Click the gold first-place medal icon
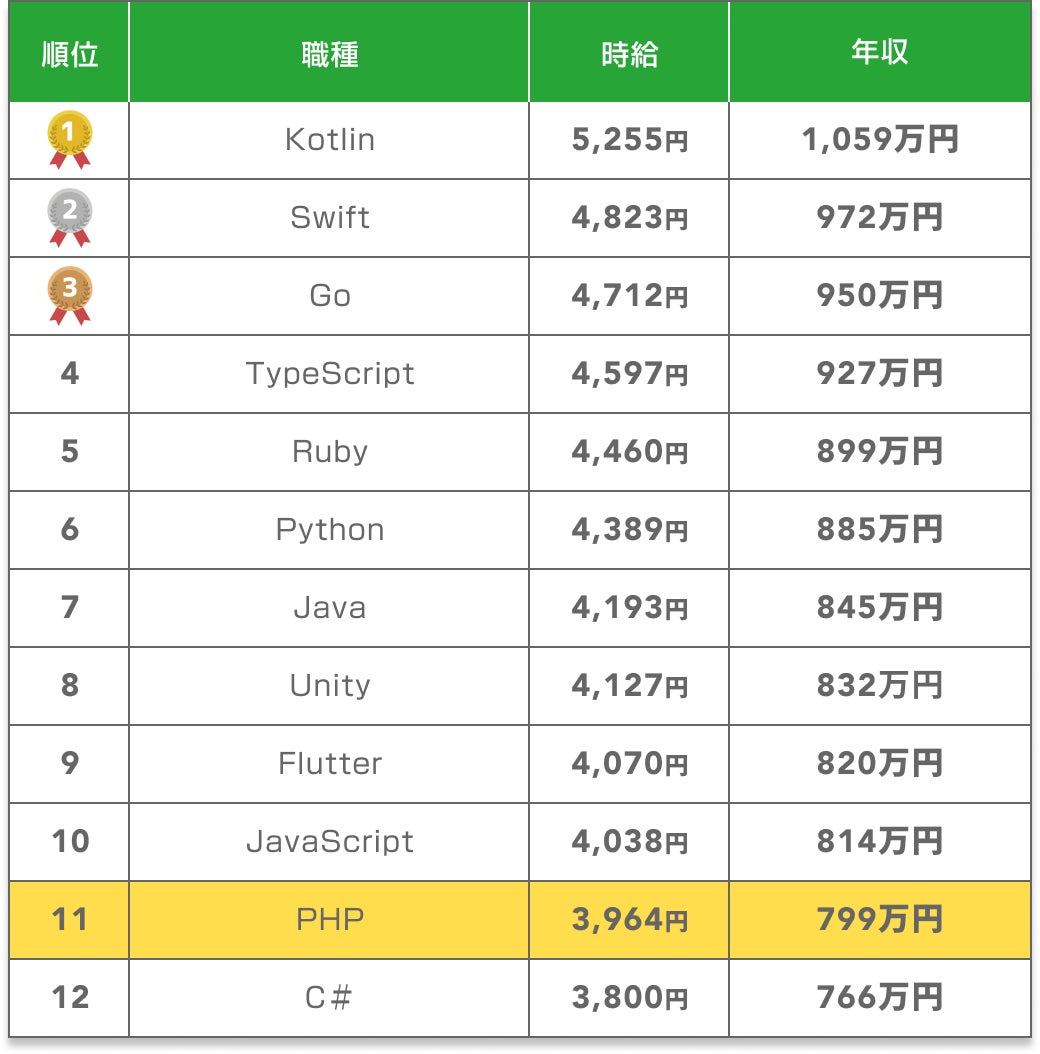 coord(70,139)
